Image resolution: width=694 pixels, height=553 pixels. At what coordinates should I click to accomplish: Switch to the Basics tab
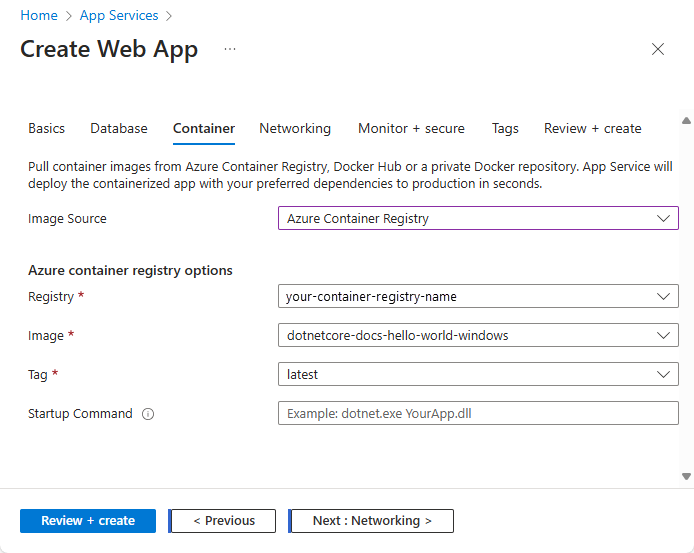pos(46,128)
